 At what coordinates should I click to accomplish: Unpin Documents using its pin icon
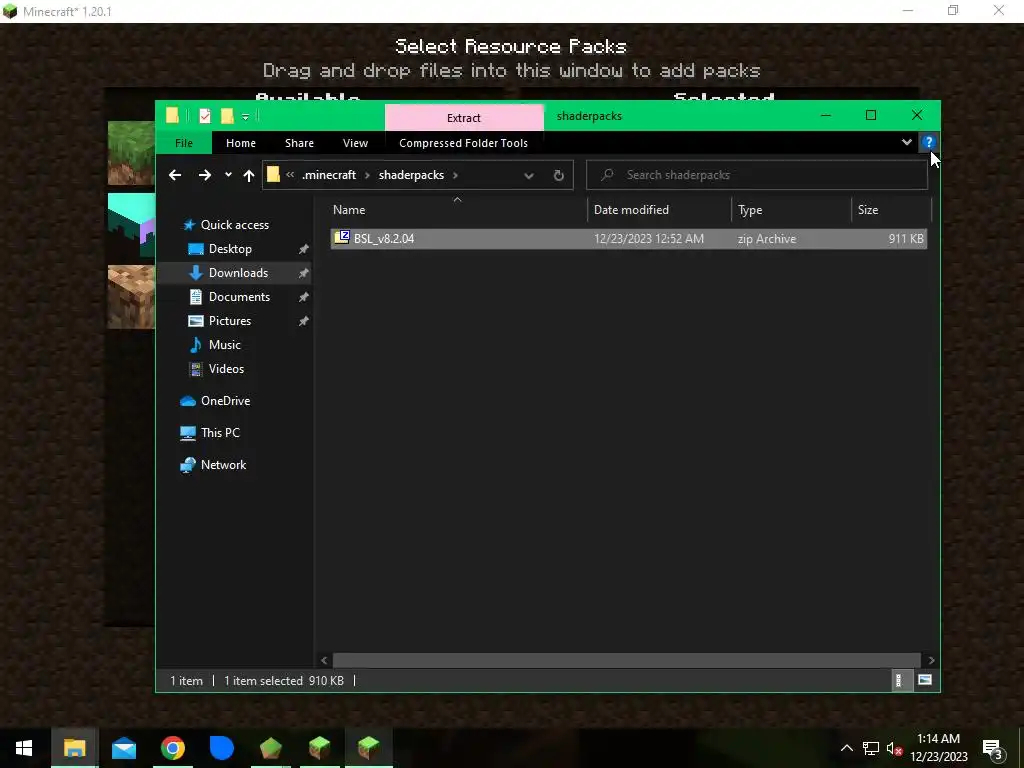[x=303, y=297]
